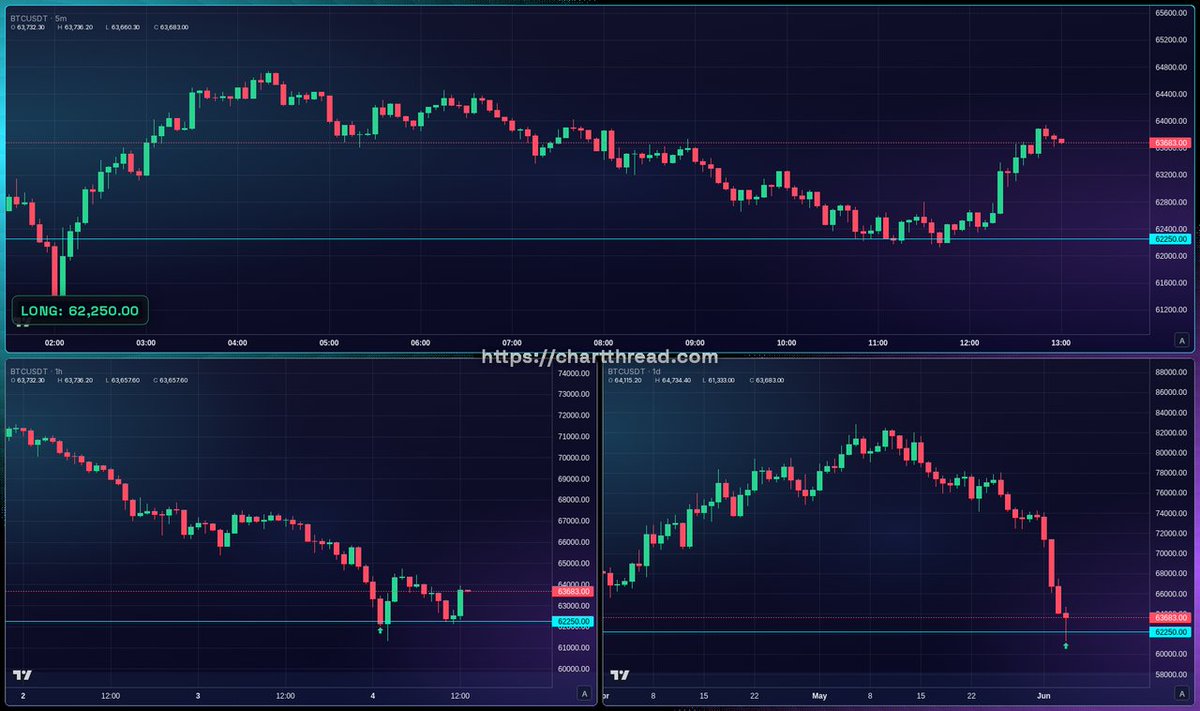Viewport: 1200px width, 711px height.
Task: Click the 11:00 time label on 5m chart
Action: pos(878,342)
